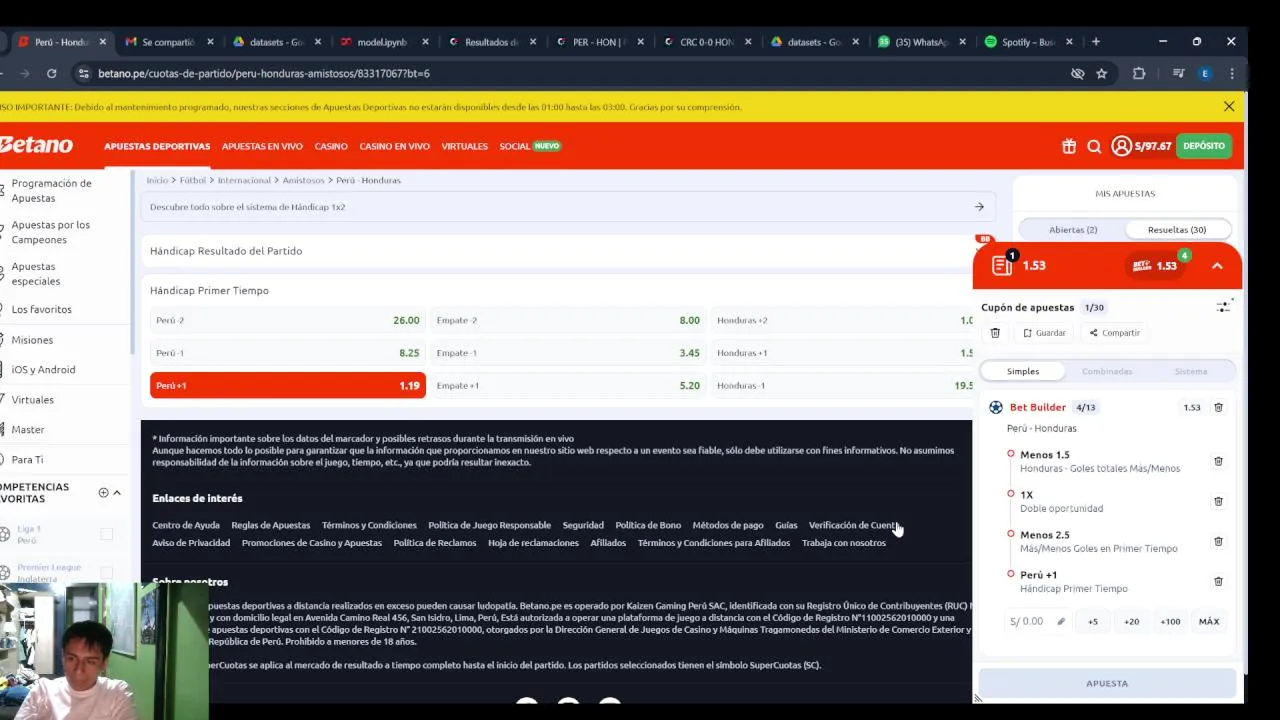Click Amistosos in the breadcrumb

303,180
